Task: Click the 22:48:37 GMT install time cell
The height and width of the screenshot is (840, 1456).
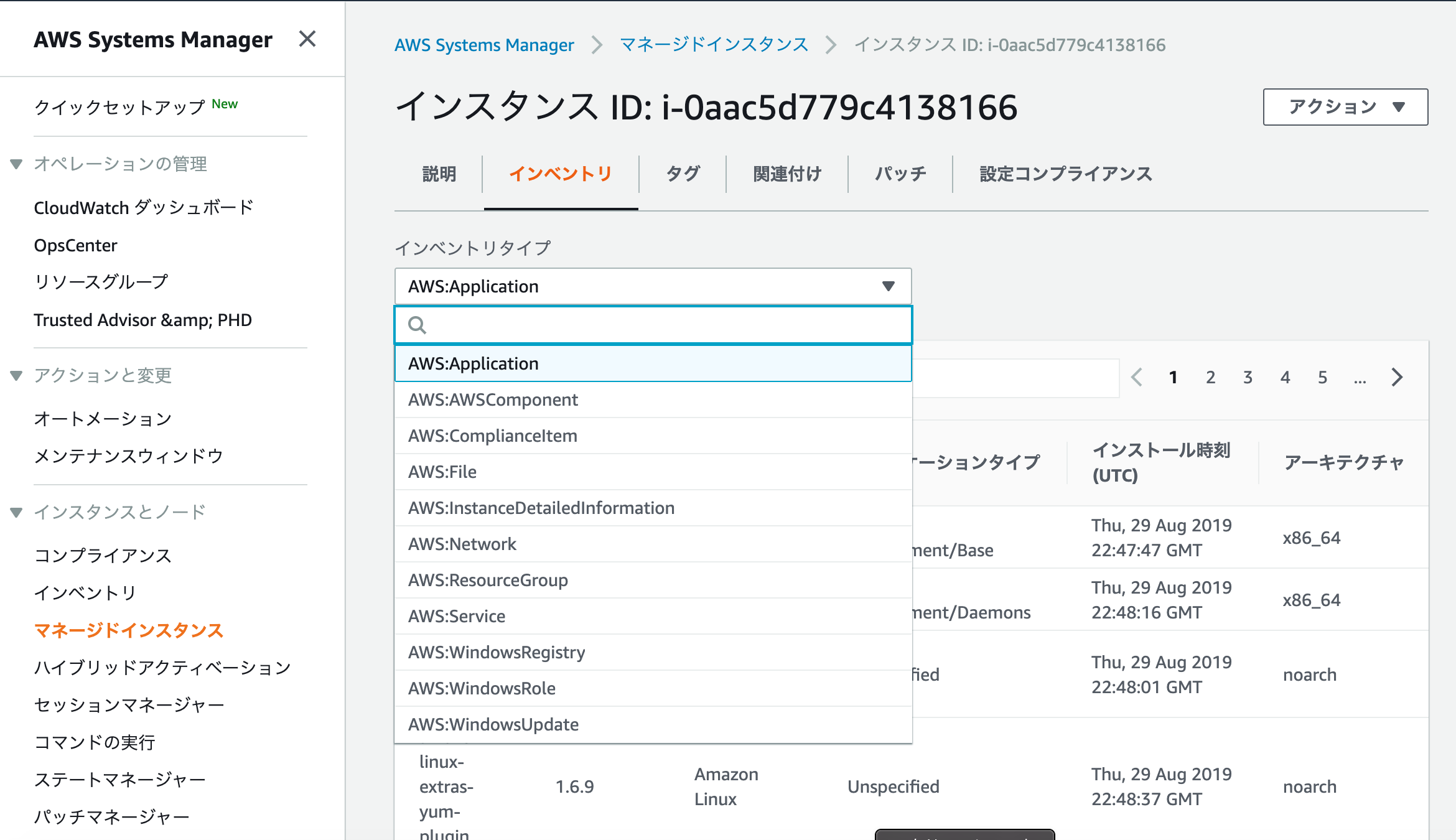Action: tap(1162, 786)
